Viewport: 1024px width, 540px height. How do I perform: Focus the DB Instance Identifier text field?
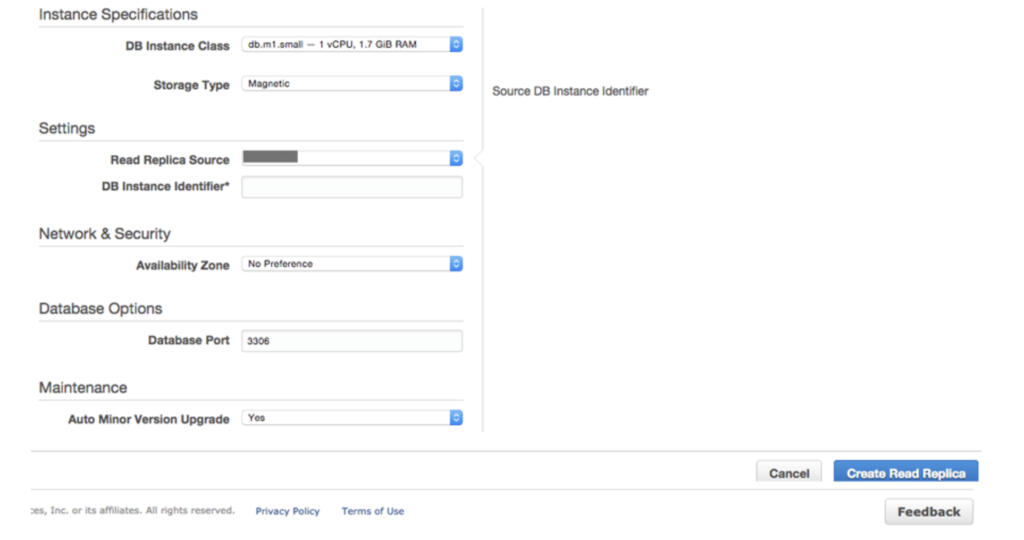352,187
